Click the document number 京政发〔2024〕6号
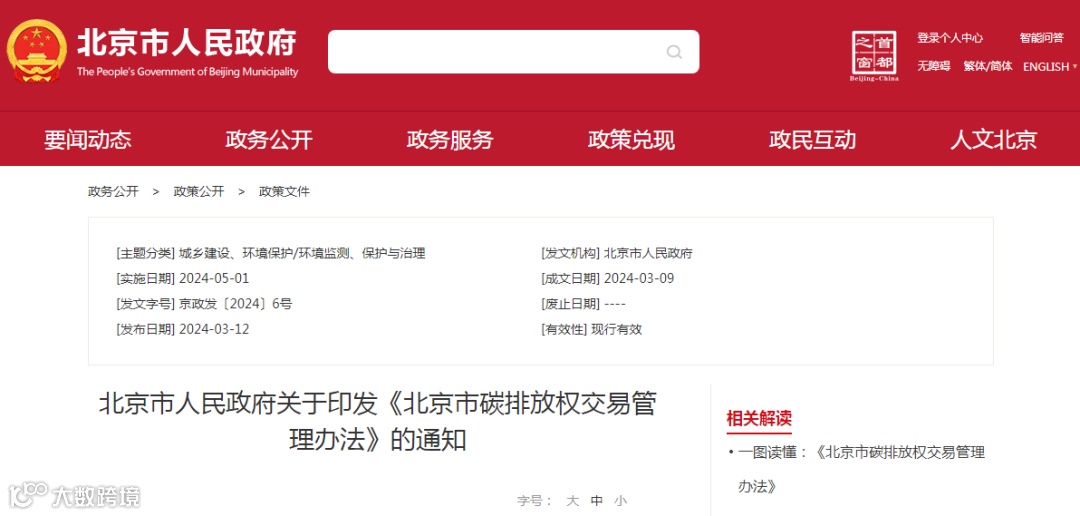This screenshot has height=516, width=1080. 236,304
